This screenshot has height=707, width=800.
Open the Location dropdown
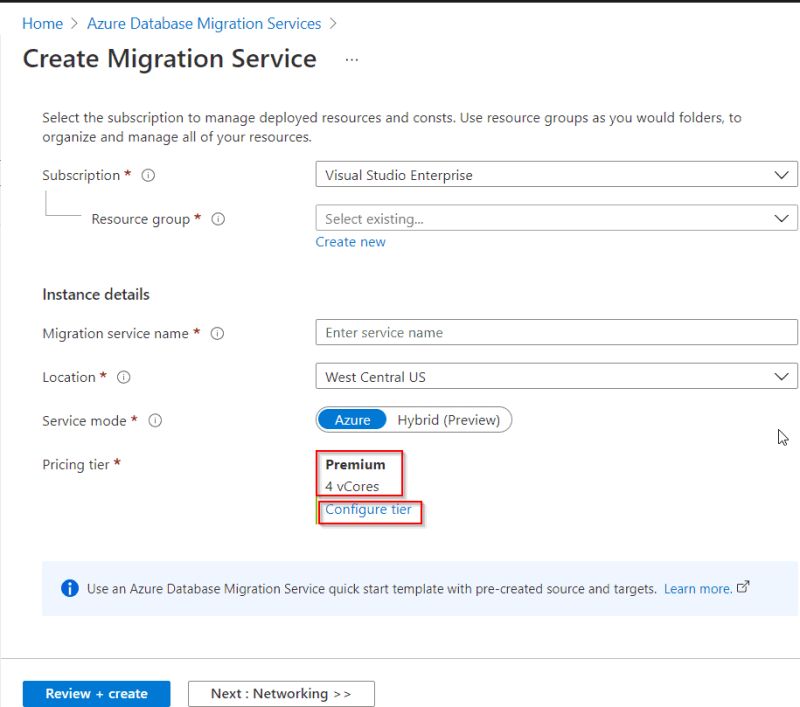coord(555,377)
